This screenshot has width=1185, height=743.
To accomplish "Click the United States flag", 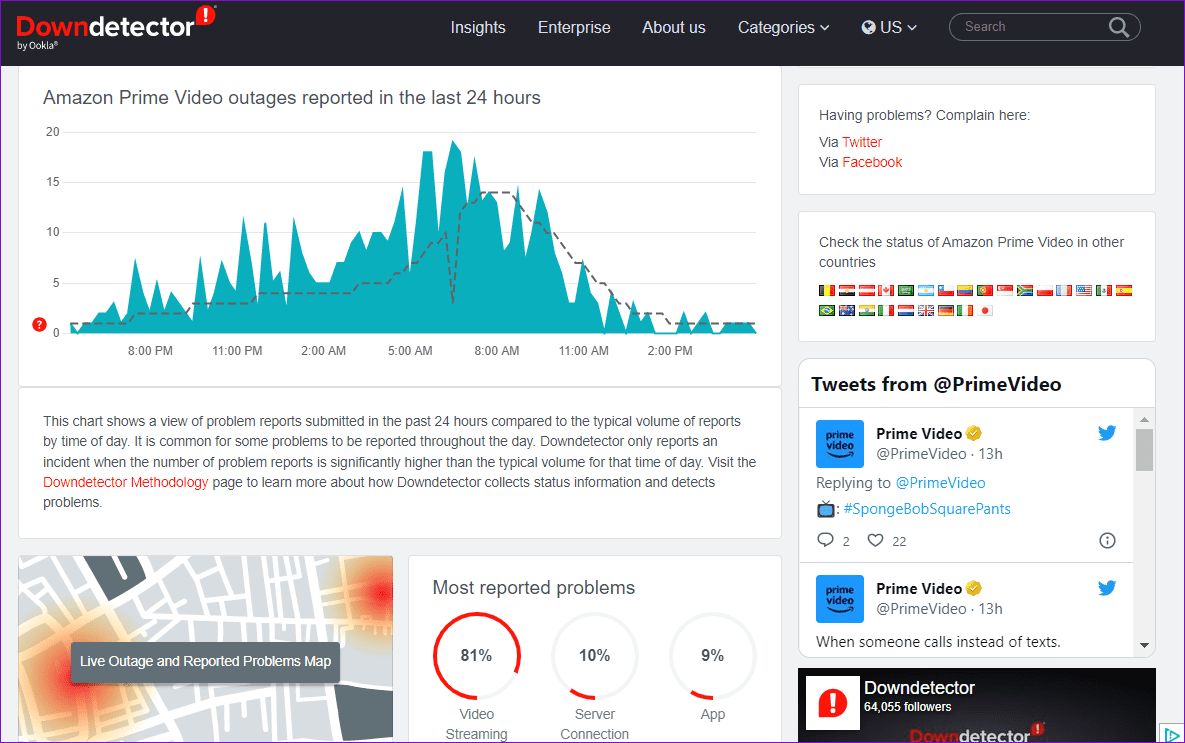I will click(x=1084, y=290).
